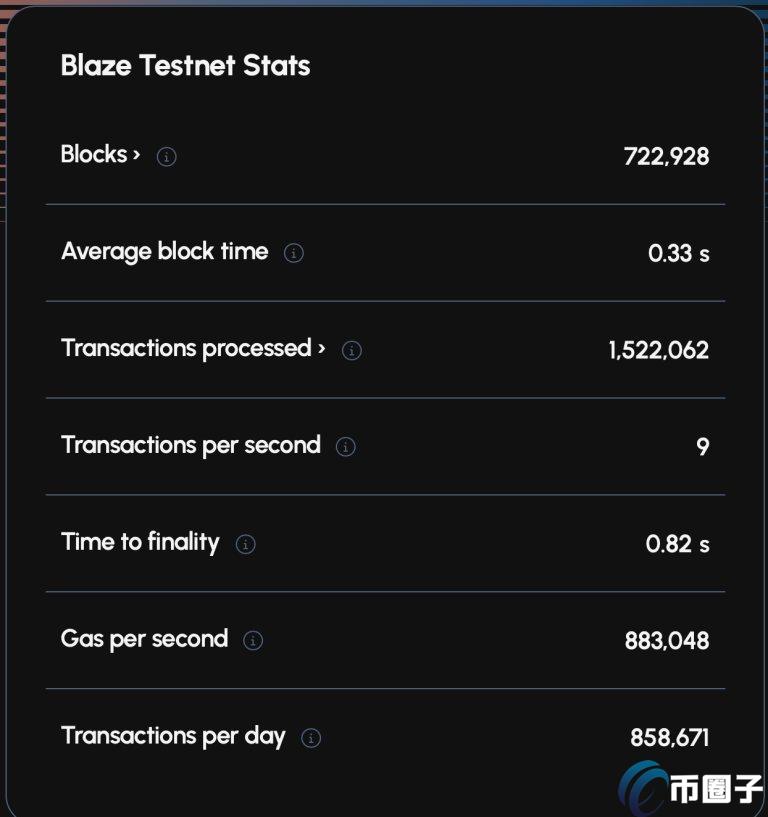Click the 1,522,062 transactions value
This screenshot has width=768, height=817.
click(x=659, y=350)
